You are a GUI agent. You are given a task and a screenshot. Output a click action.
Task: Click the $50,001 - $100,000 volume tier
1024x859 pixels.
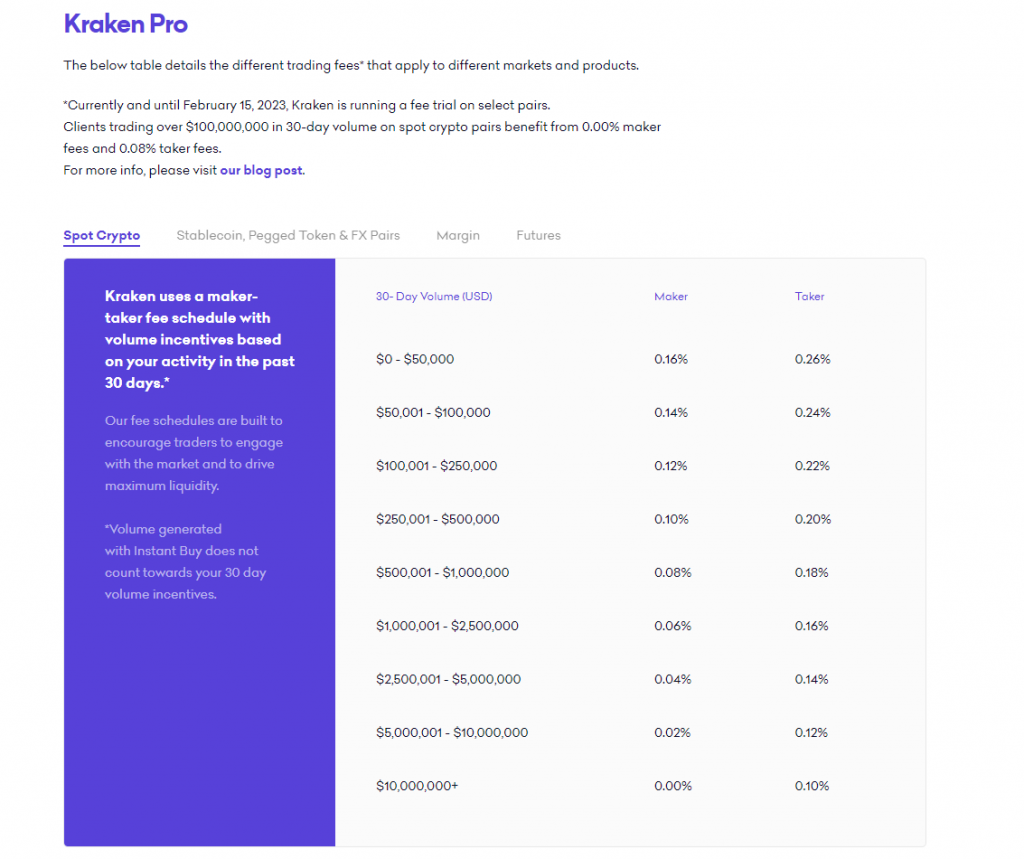click(433, 413)
